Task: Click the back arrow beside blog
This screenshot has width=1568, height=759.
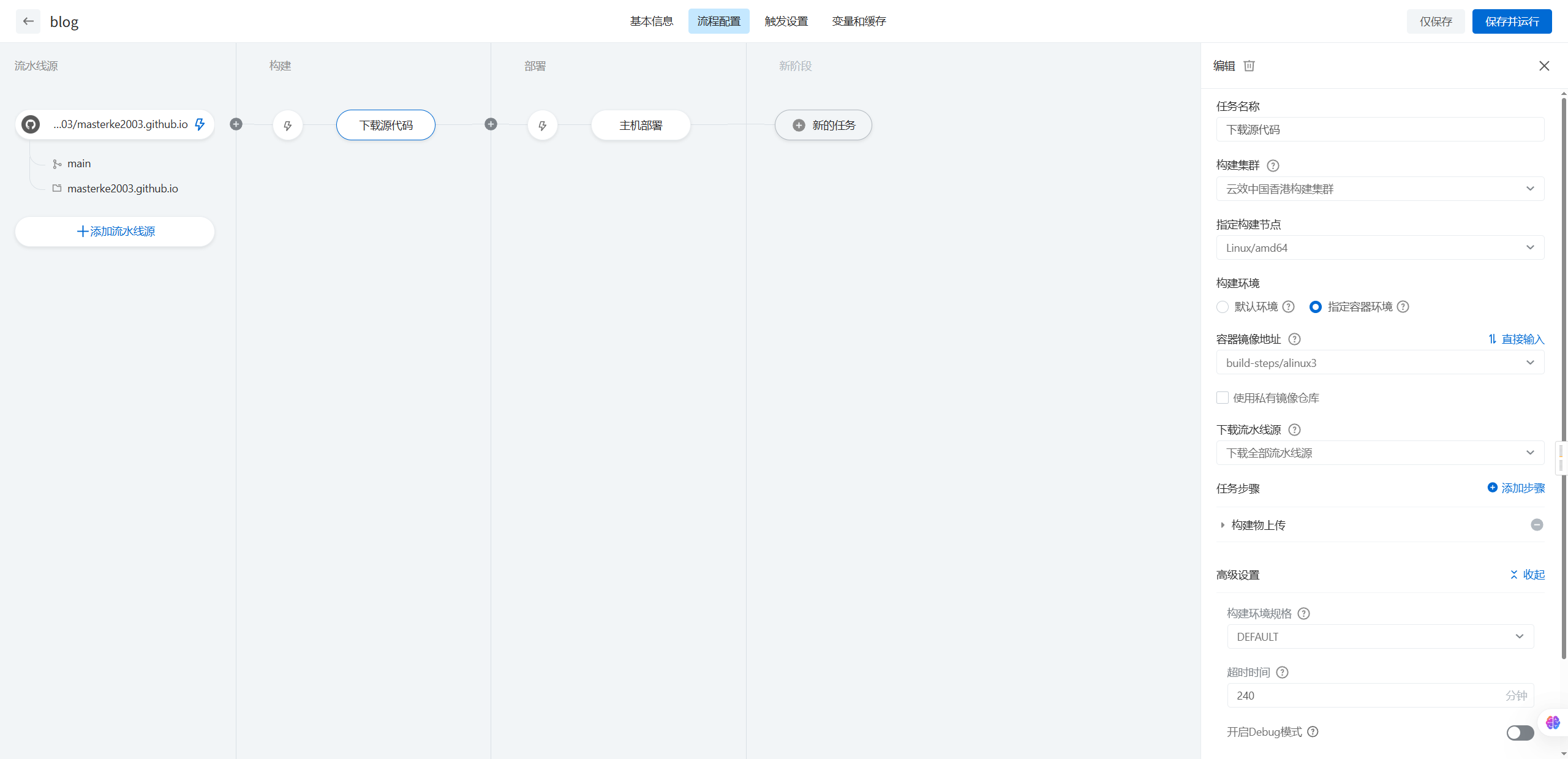Action: point(28,21)
